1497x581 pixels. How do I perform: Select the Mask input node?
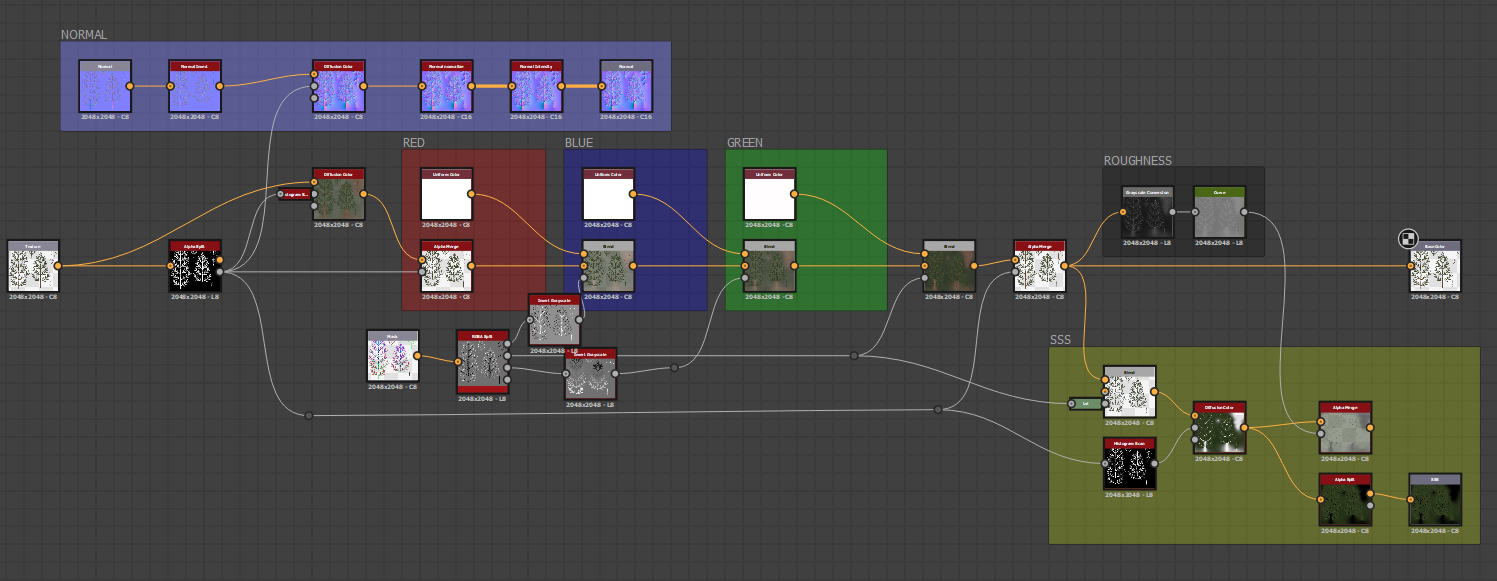coord(393,356)
